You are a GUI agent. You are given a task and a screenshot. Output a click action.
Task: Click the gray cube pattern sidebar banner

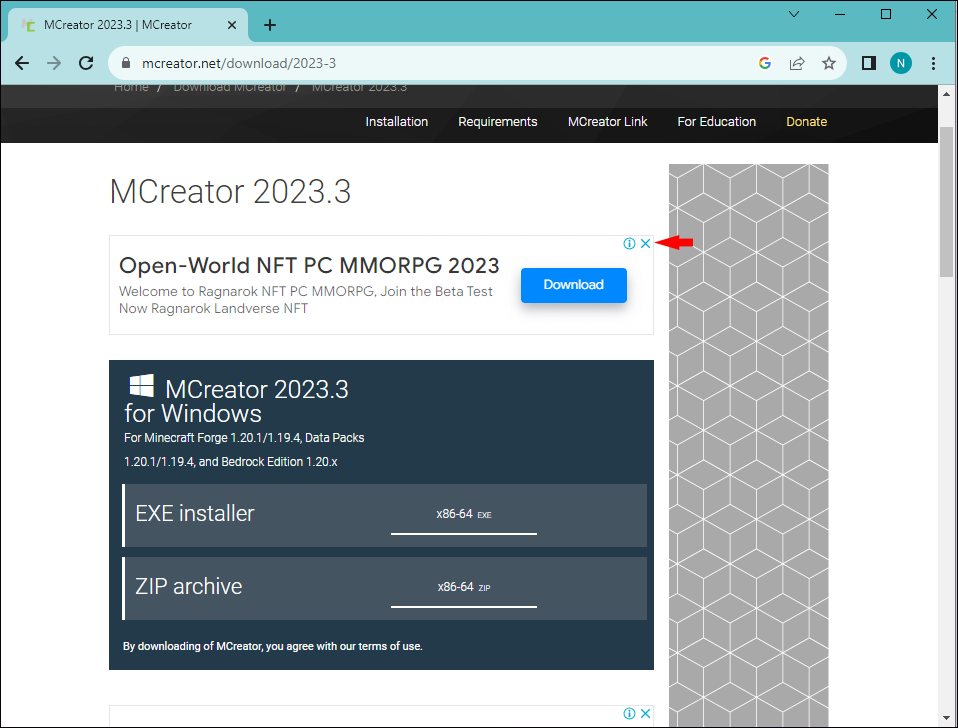(748, 445)
